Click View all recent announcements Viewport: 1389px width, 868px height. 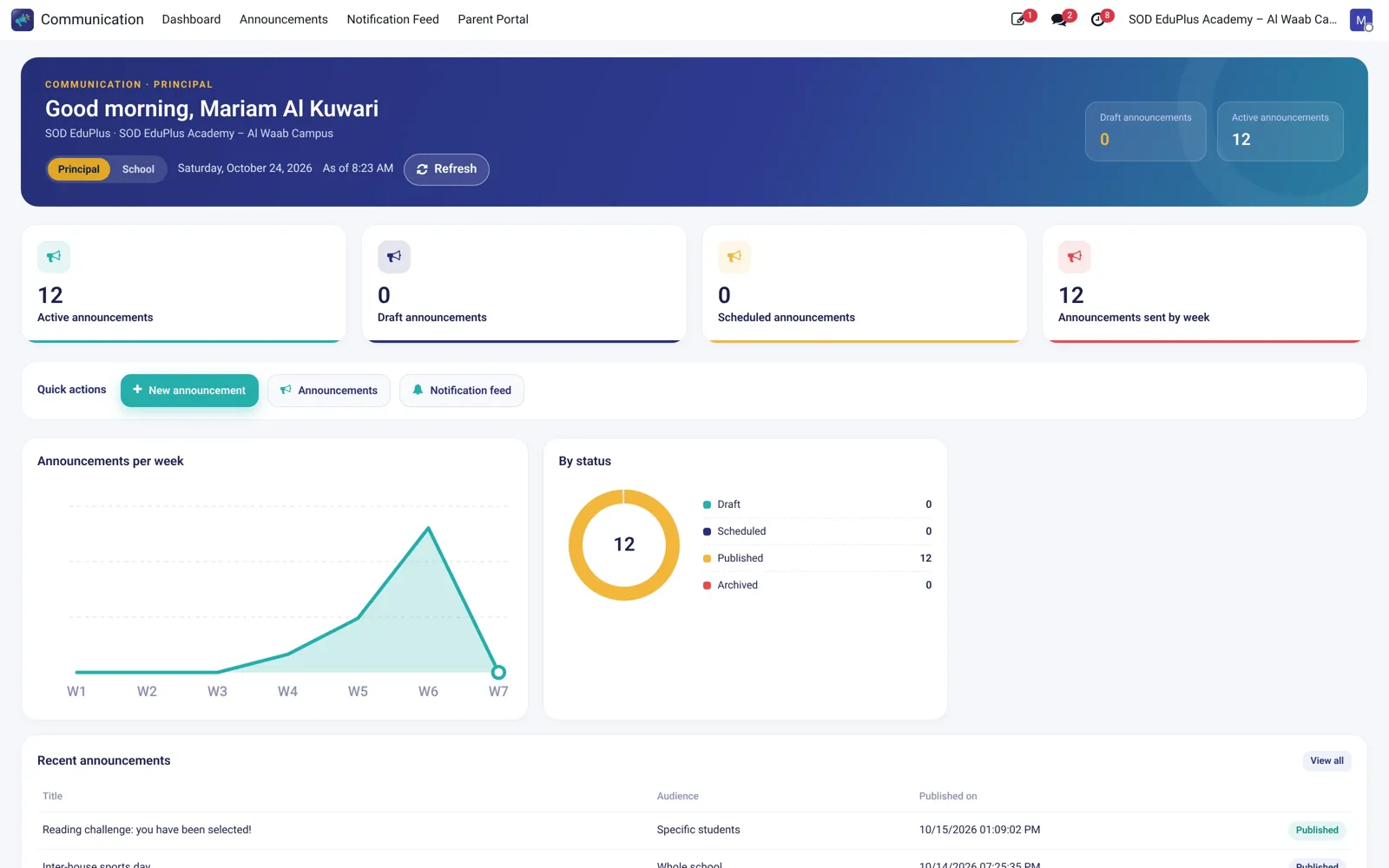(1326, 761)
